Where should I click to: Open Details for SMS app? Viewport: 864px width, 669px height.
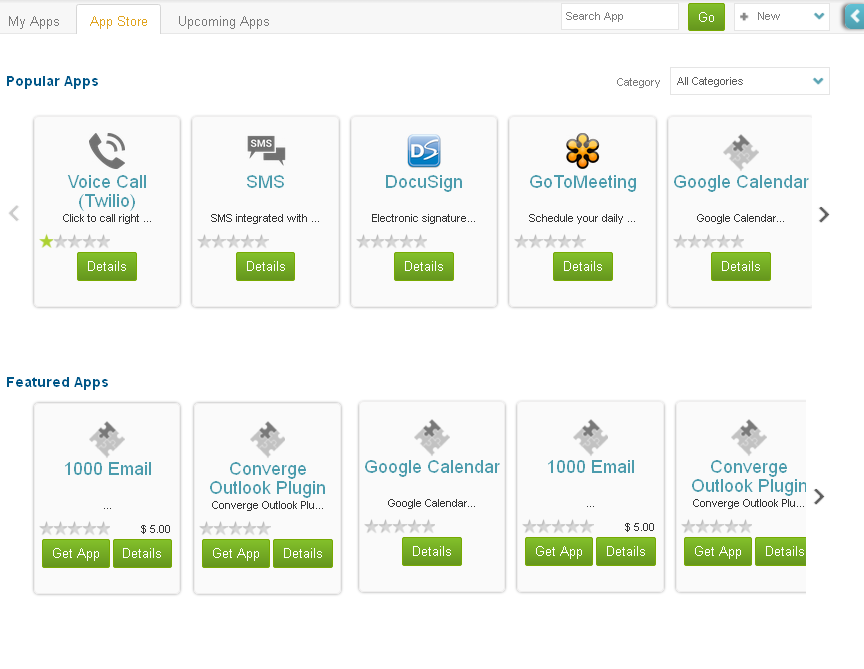266,267
